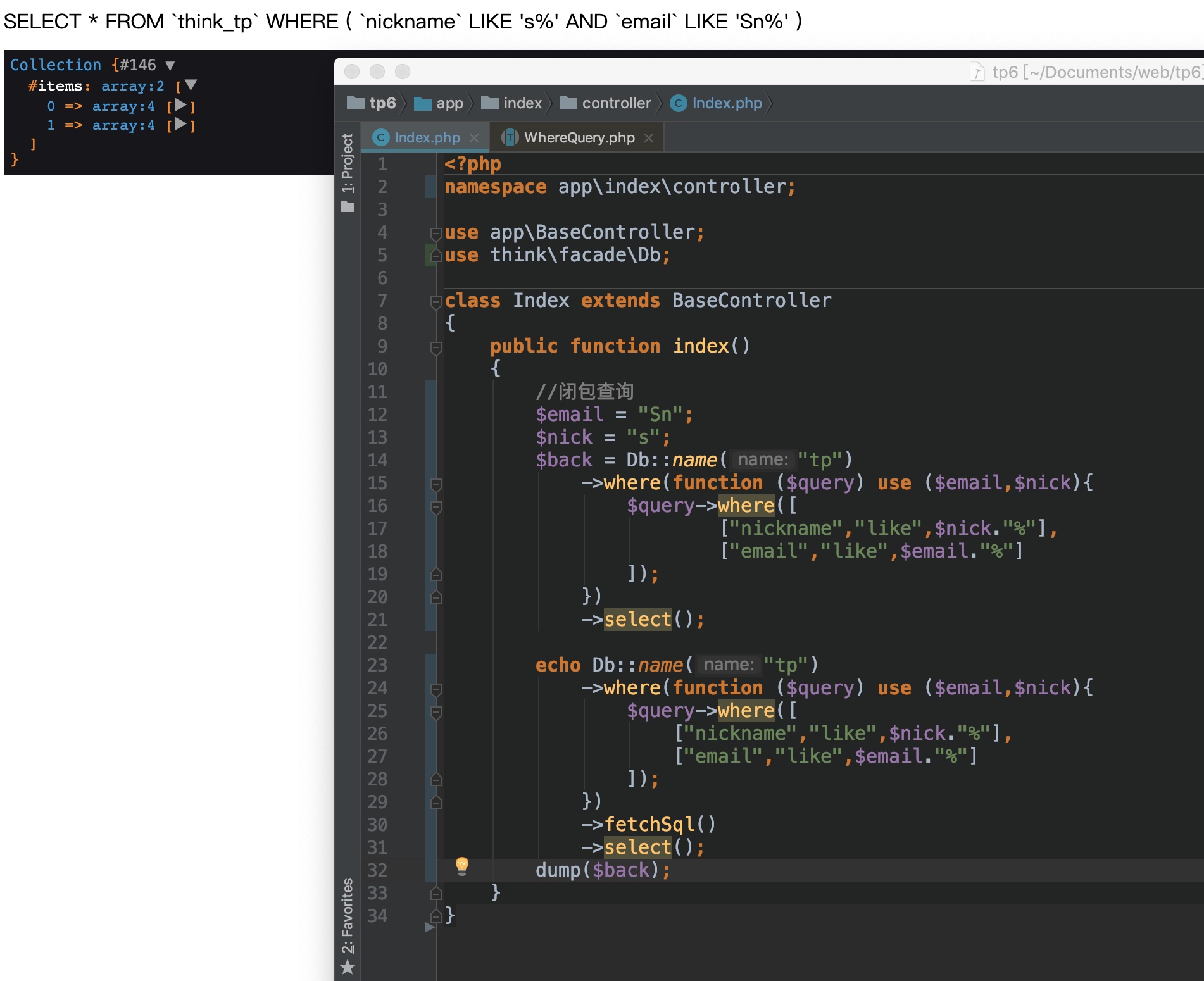1204x981 pixels.
Task: Fold the where array at line 16
Action: [x=436, y=508]
